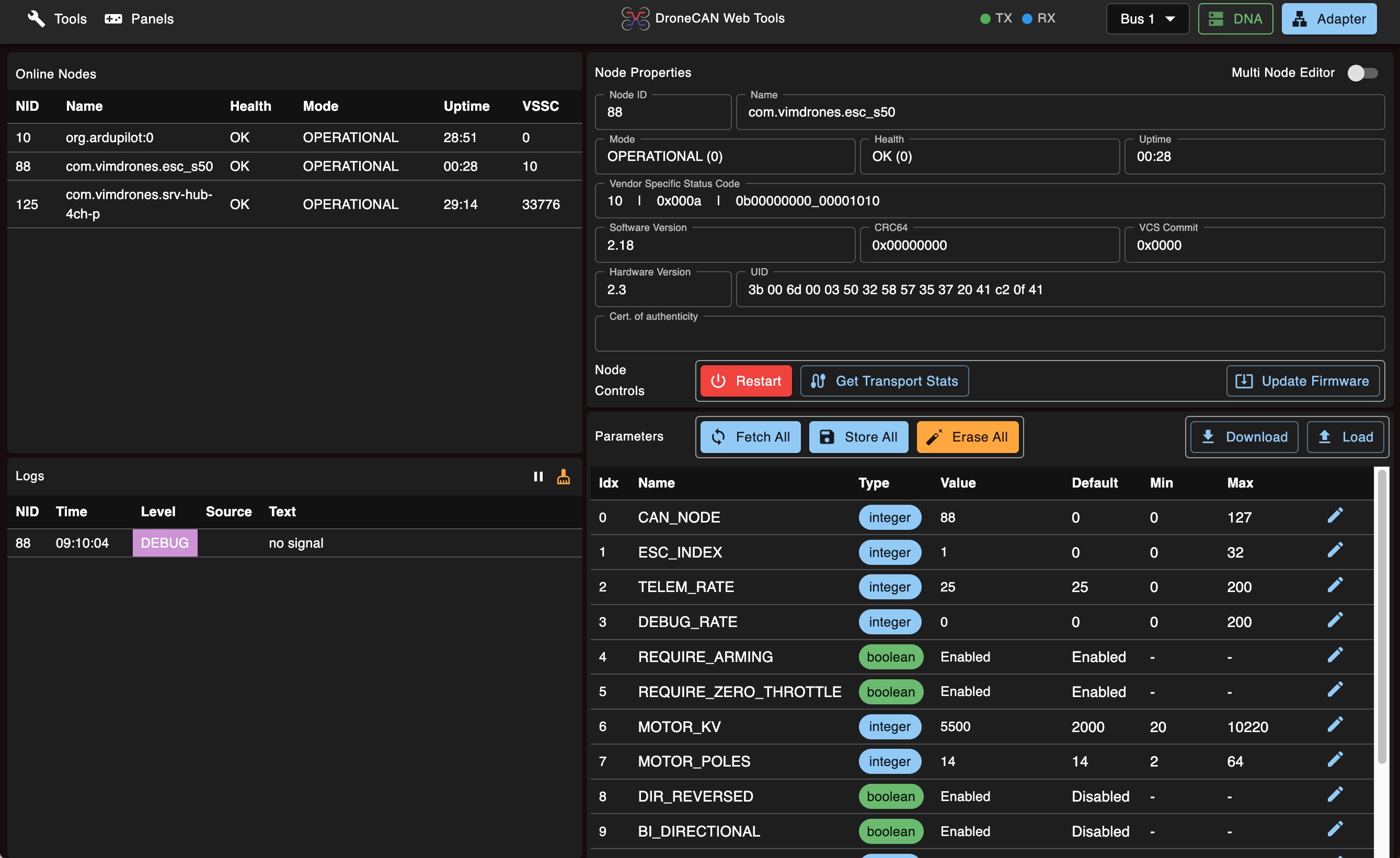This screenshot has height=858, width=1400.
Task: Open the Panels menu
Action: pos(139,19)
